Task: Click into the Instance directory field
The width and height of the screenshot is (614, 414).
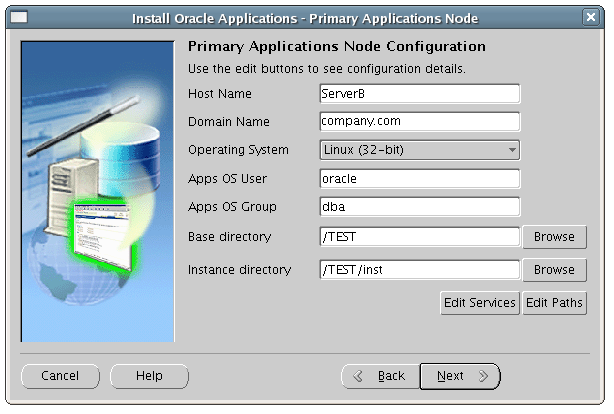Action: 420,269
